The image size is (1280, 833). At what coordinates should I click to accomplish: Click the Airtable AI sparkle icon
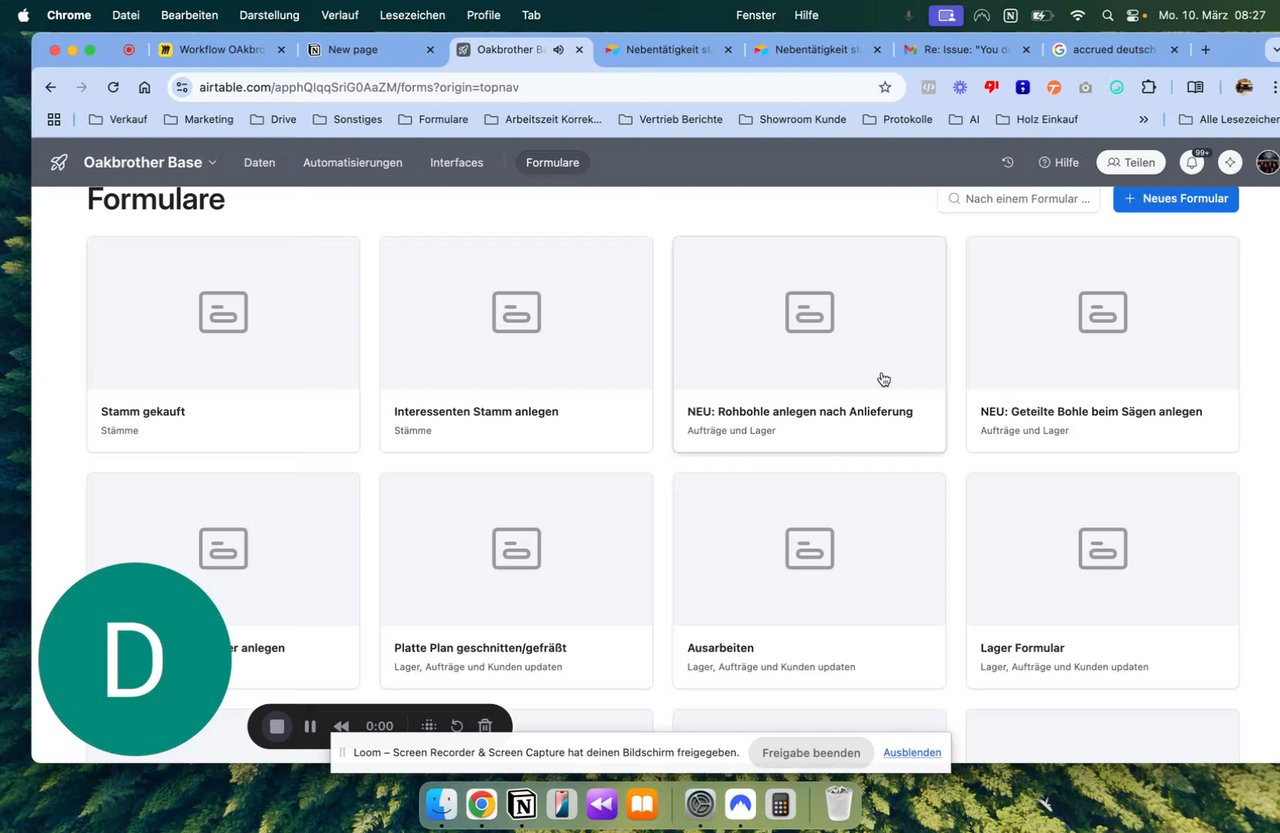click(1230, 162)
